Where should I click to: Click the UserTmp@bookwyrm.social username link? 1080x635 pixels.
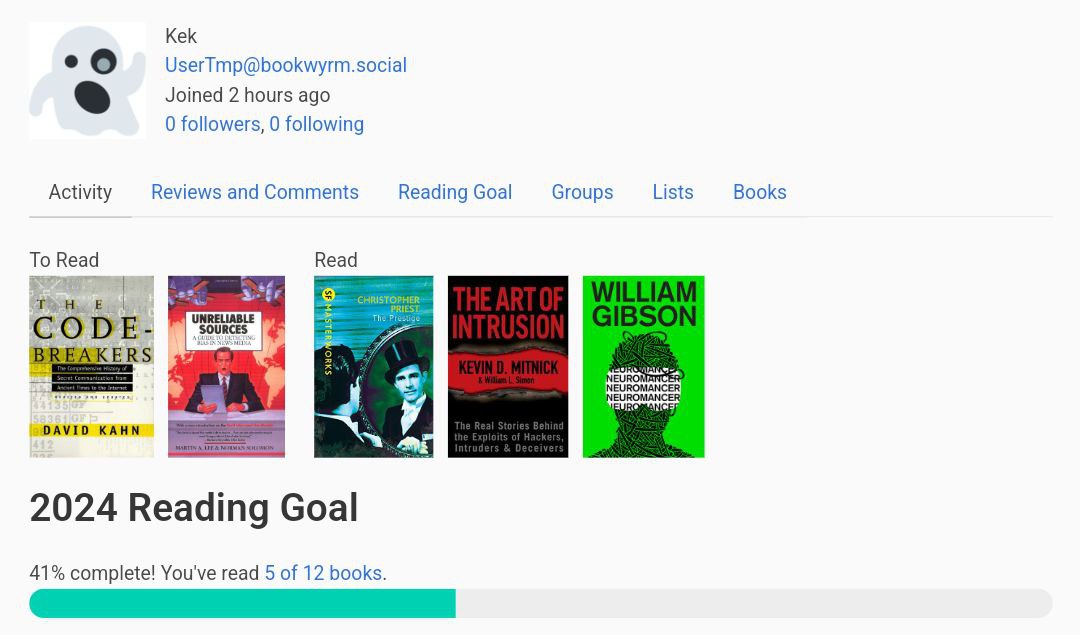pyautogui.click(x=286, y=65)
